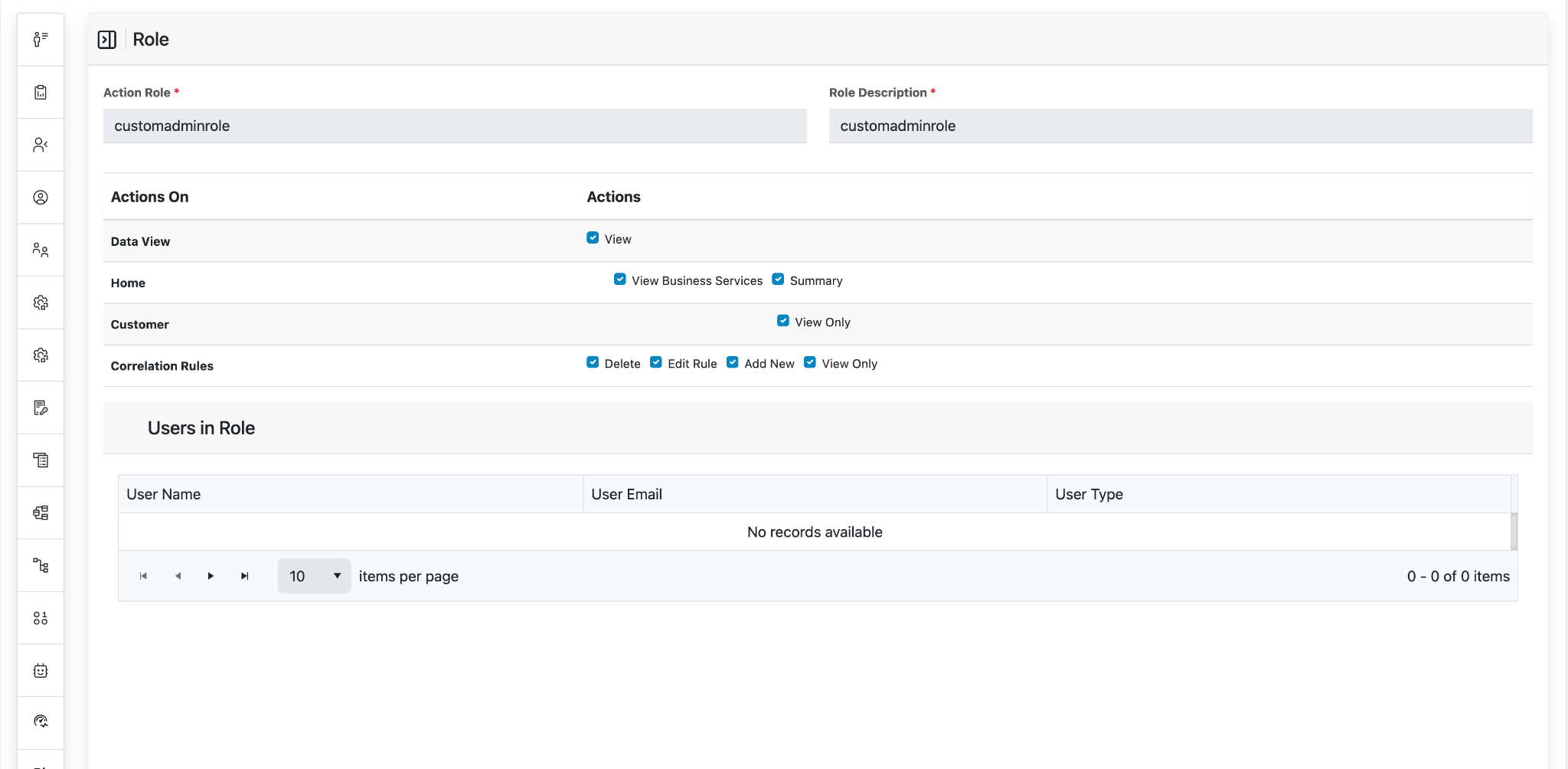
Task: Click the user profile circle icon
Action: click(x=41, y=198)
